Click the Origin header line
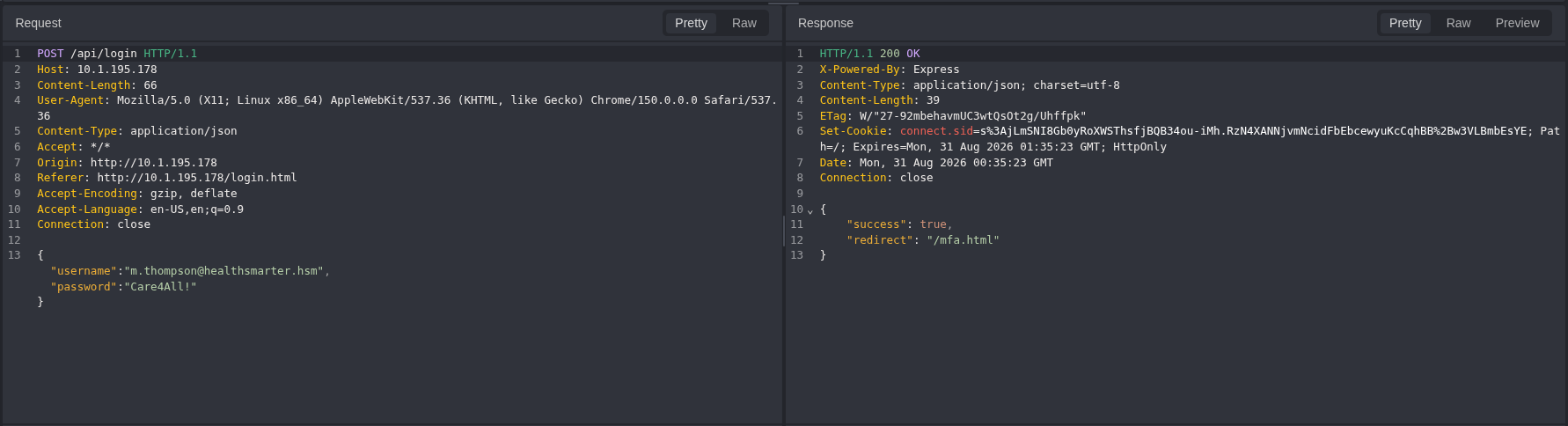Image resolution: width=1568 pixels, height=426 pixels. pyautogui.click(x=127, y=163)
